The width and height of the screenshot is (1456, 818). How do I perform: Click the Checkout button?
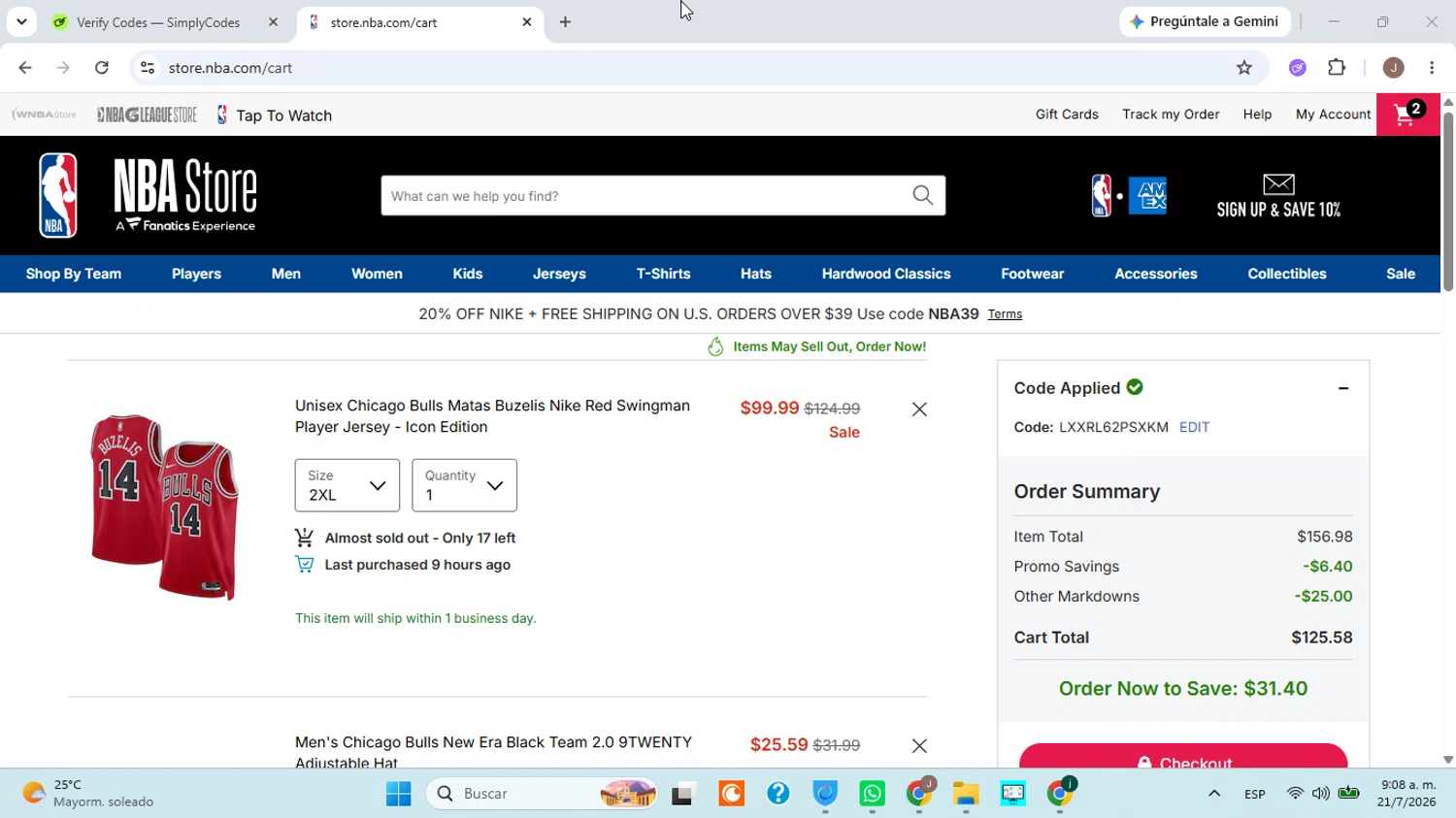point(1183,757)
